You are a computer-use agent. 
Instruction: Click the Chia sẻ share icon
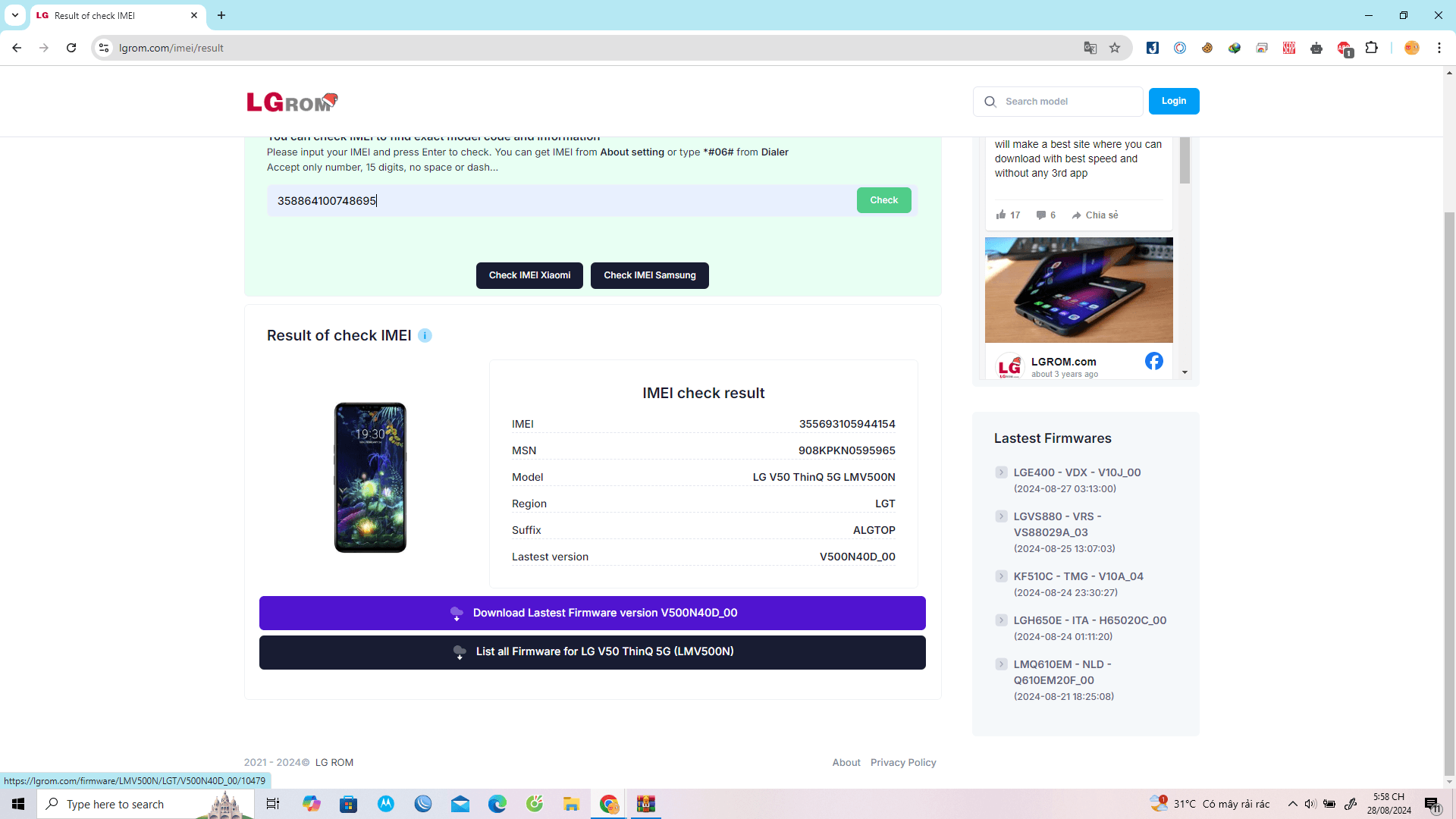click(x=1076, y=215)
